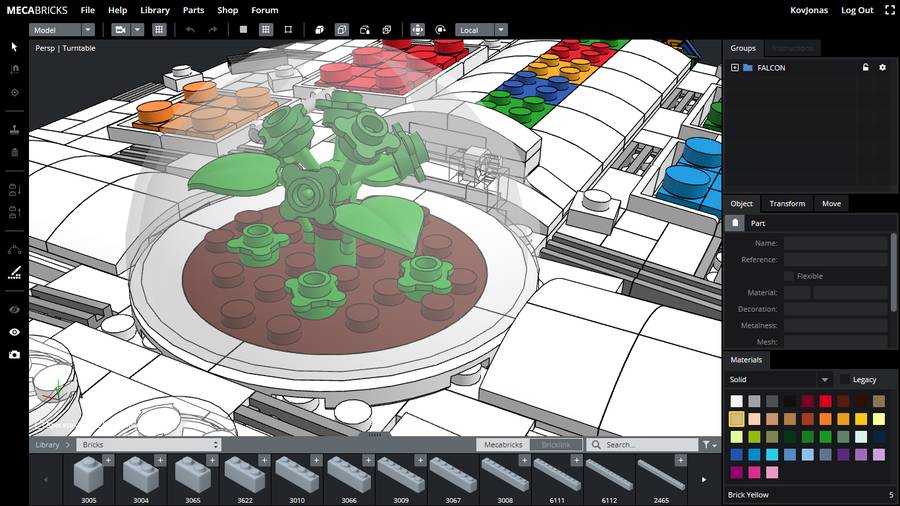Activate the move arrows transform tool
The height and width of the screenshot is (506, 900).
418,30
